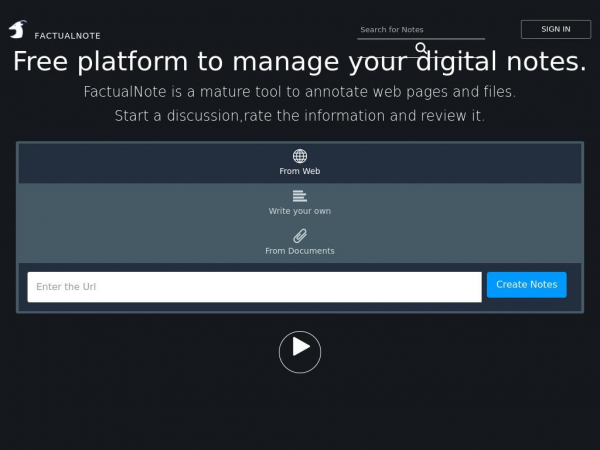The width and height of the screenshot is (600, 450).
Task: Open the From Documents tab
Action: tap(300, 243)
